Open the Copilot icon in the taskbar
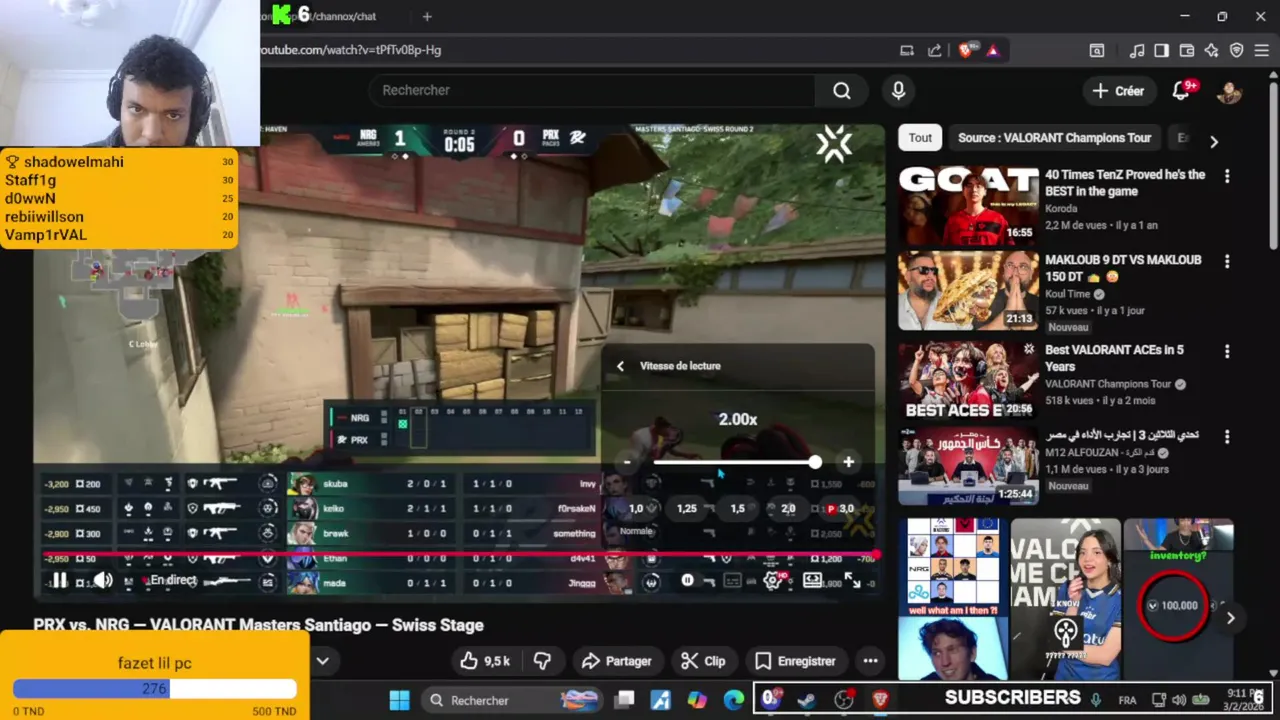This screenshot has height=720, width=1280. 697,700
